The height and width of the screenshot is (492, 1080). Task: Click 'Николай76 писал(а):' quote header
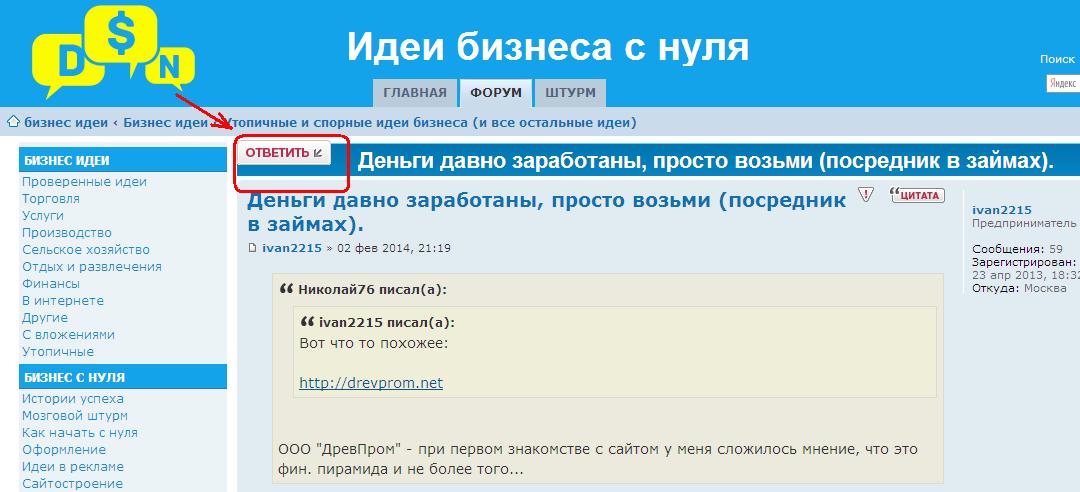pyautogui.click(x=373, y=289)
